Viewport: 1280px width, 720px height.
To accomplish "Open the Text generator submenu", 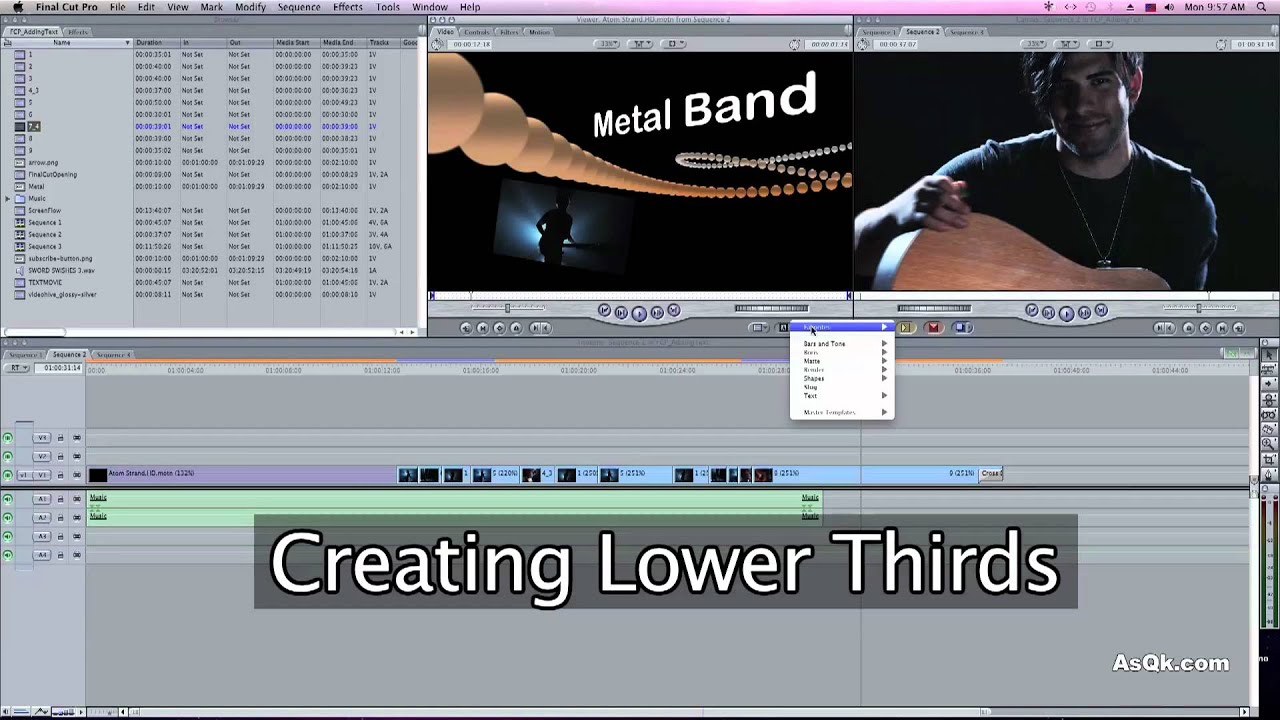I will (841, 396).
